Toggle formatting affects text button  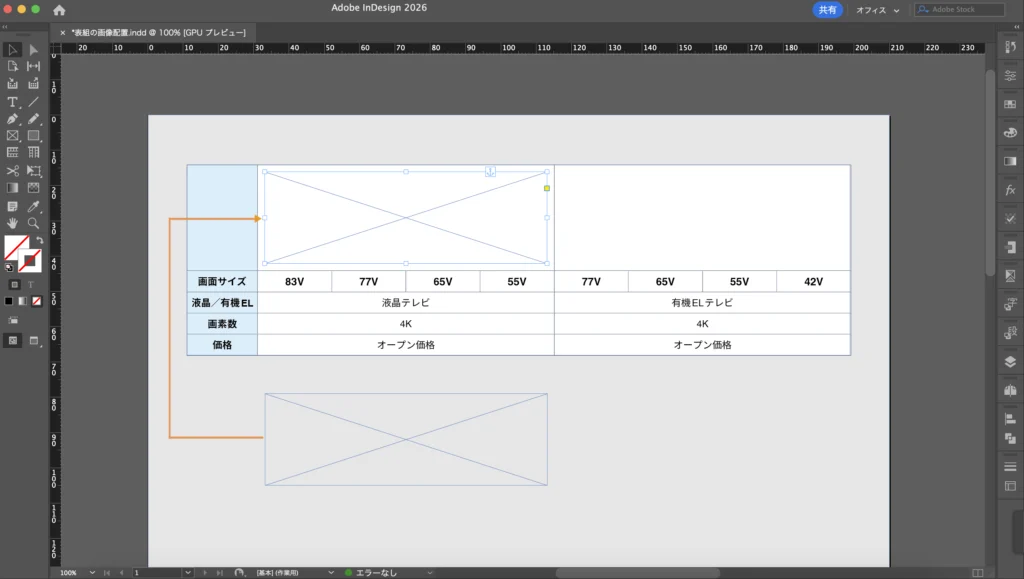coord(30,285)
